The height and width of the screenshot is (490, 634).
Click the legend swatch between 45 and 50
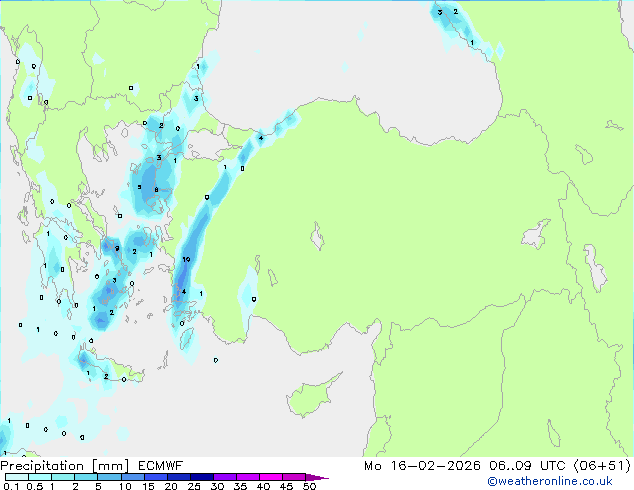(x=294, y=477)
